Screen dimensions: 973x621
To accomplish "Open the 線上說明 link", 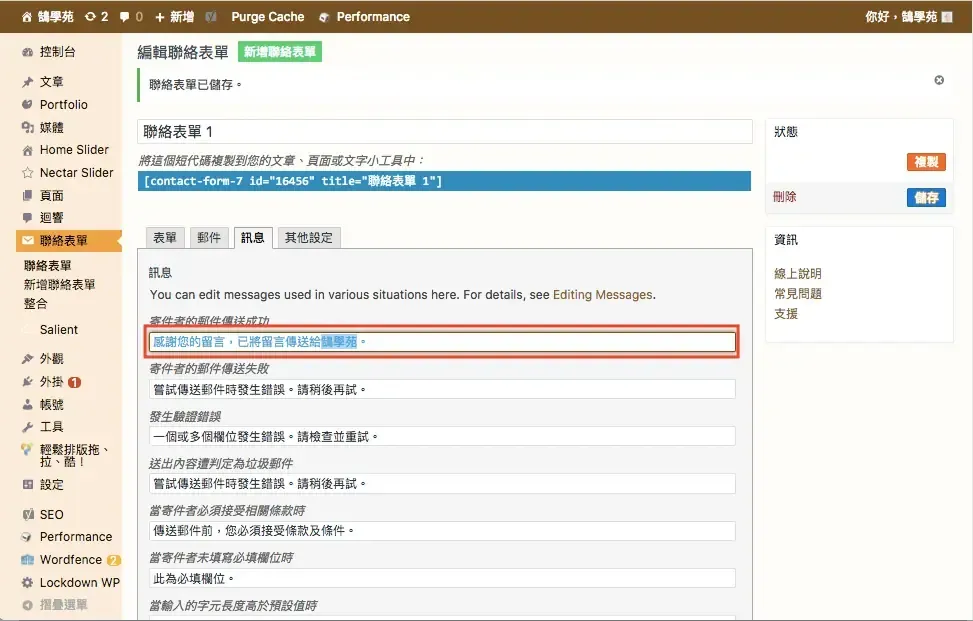I will coord(798,274).
